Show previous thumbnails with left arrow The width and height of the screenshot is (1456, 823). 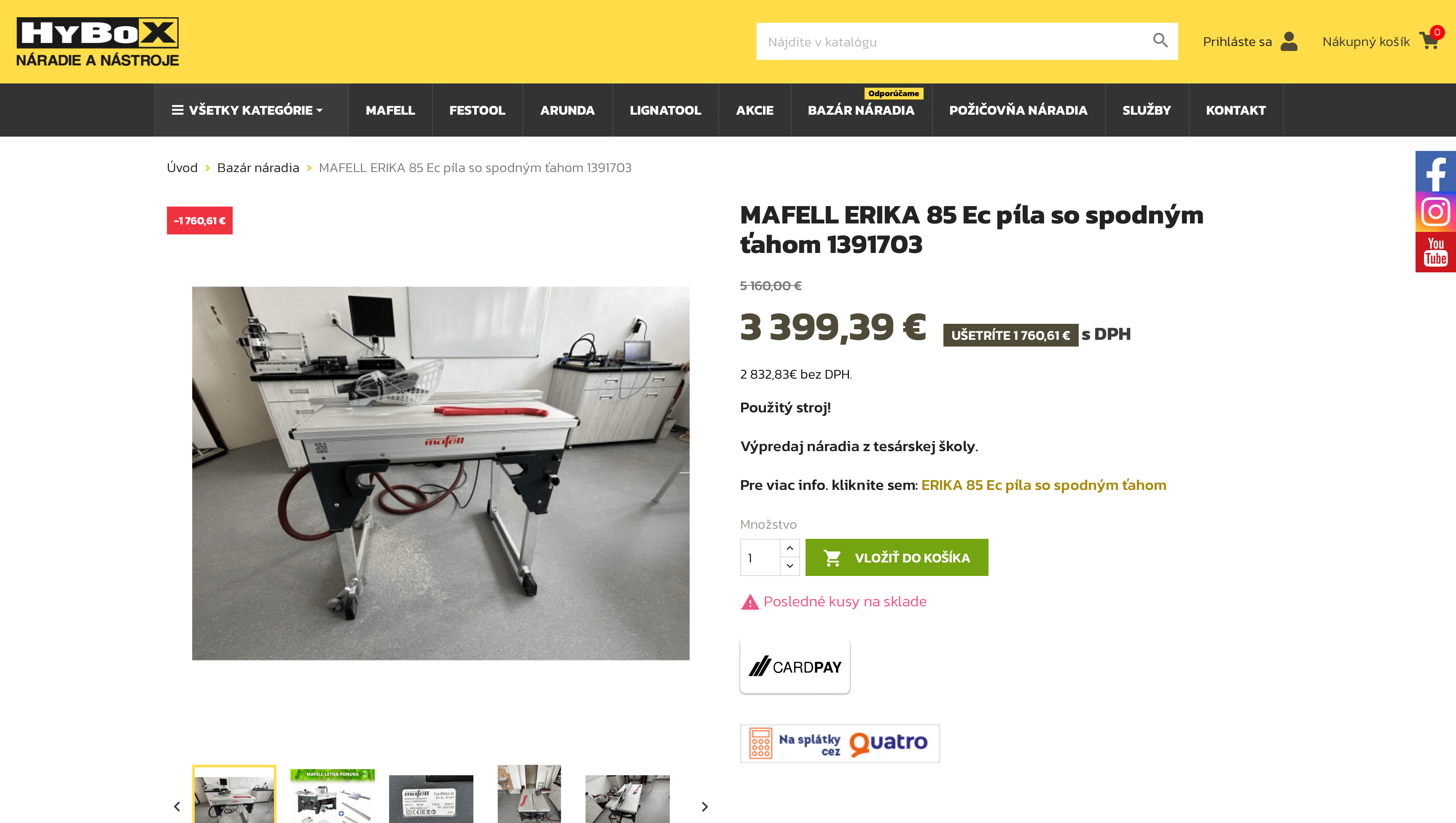pyautogui.click(x=177, y=807)
